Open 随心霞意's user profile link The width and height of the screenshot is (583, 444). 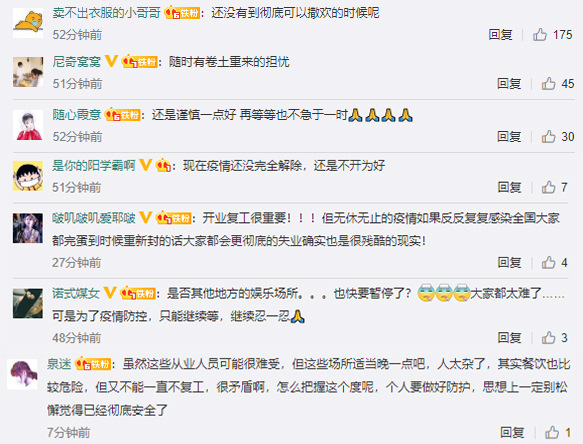(77, 115)
